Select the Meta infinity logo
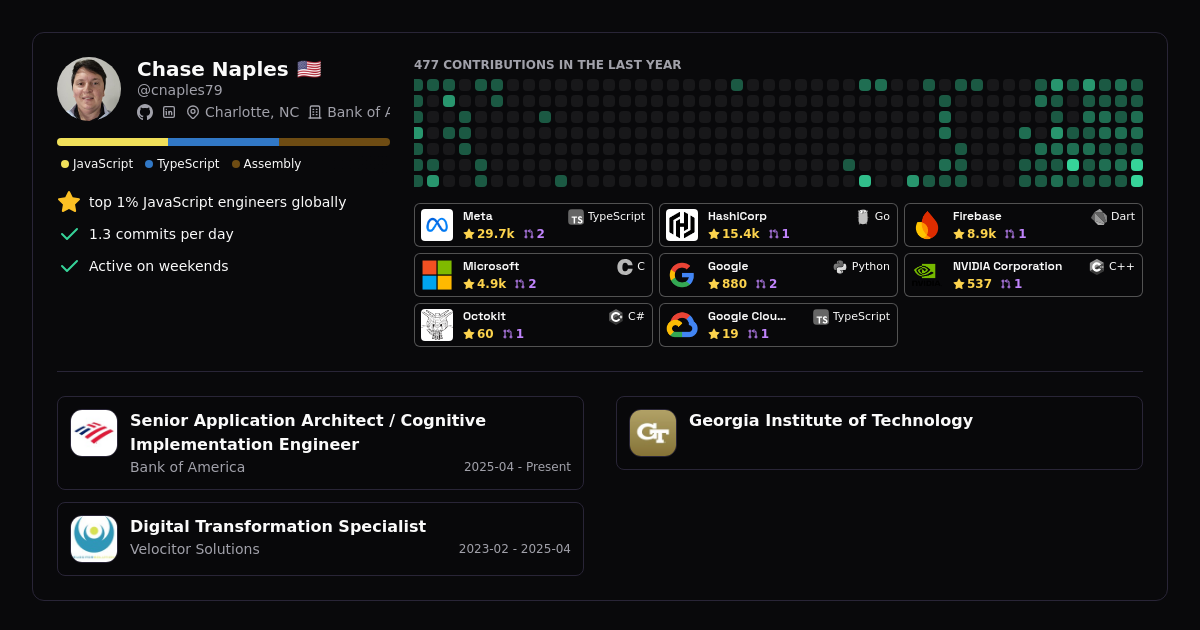 (x=437, y=224)
